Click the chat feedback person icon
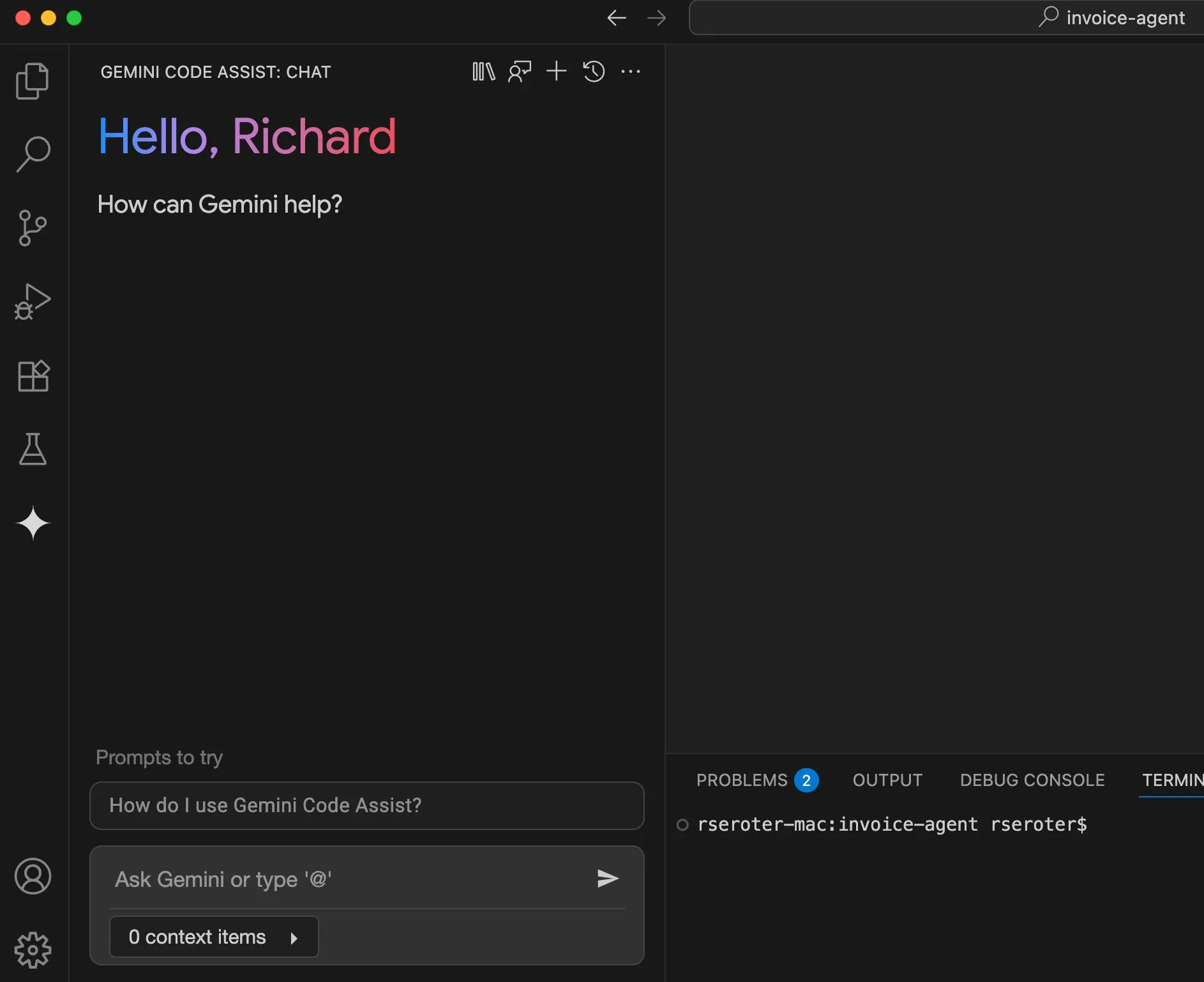The height and width of the screenshot is (982, 1204). pyautogui.click(x=520, y=72)
